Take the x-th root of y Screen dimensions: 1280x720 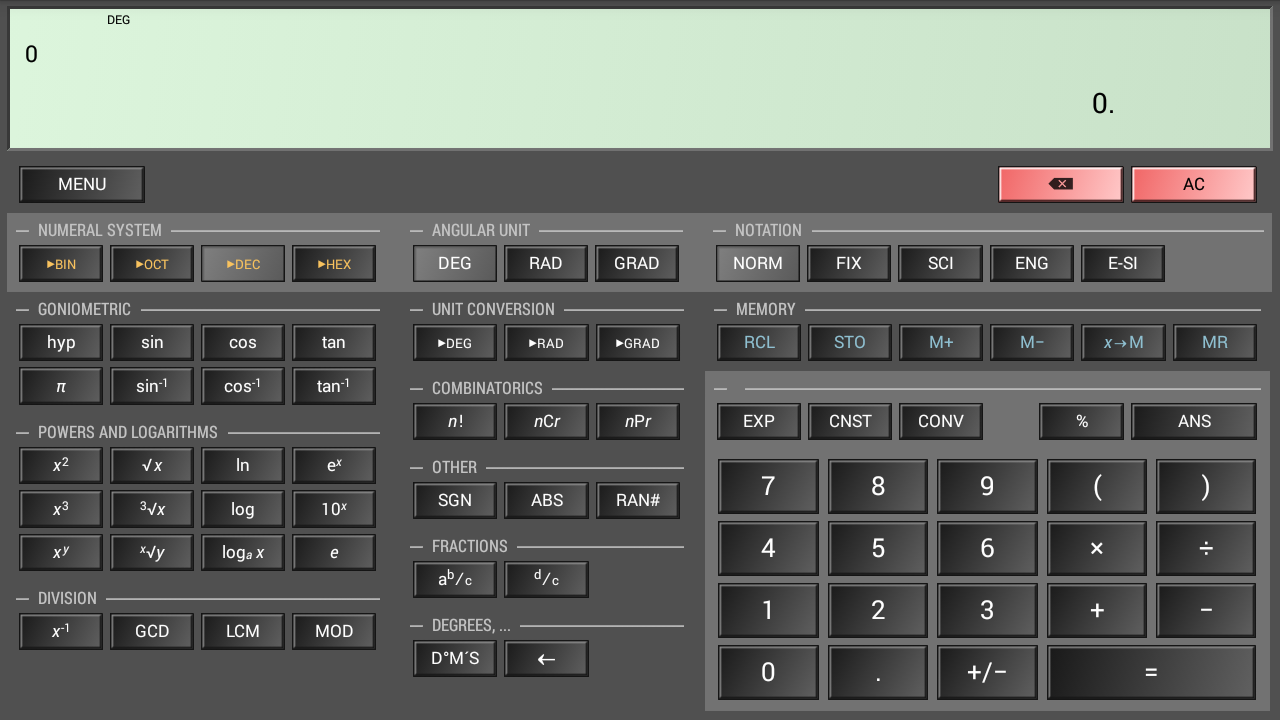tap(152, 552)
